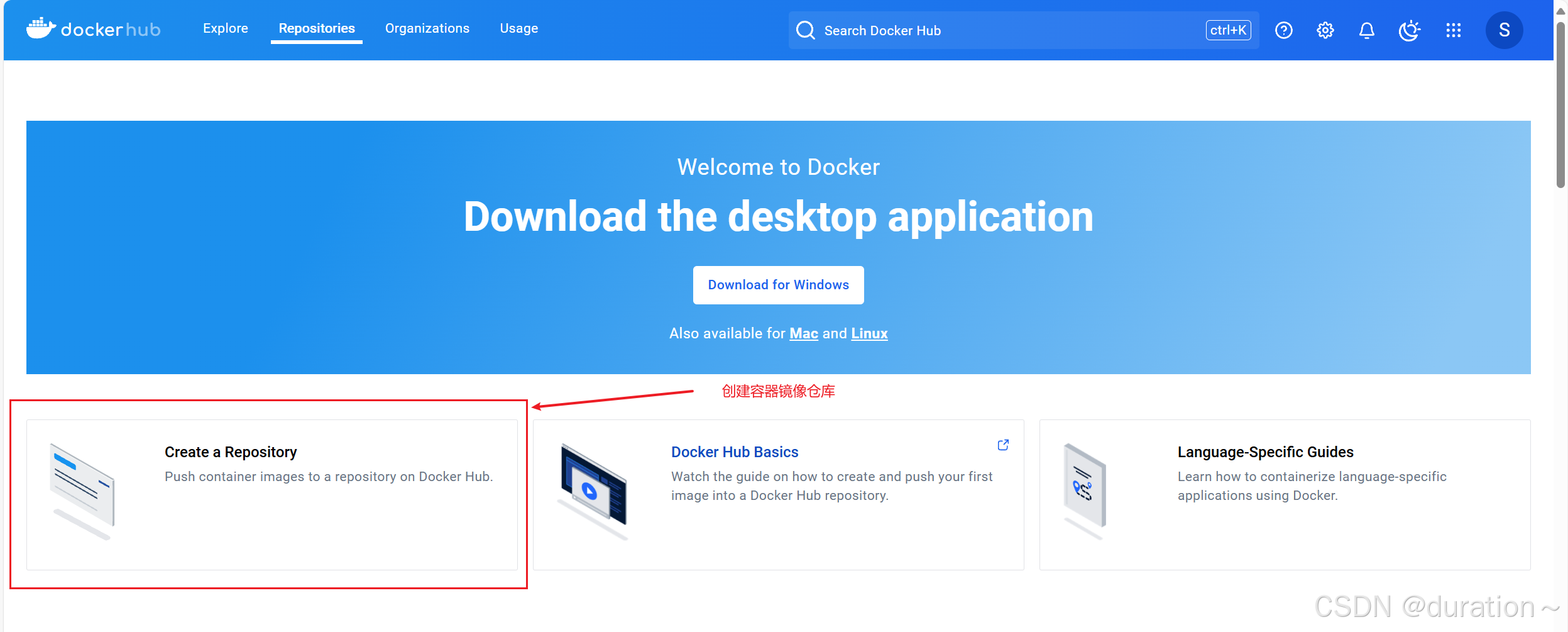Click the Docker Hub whale logo

[93, 29]
